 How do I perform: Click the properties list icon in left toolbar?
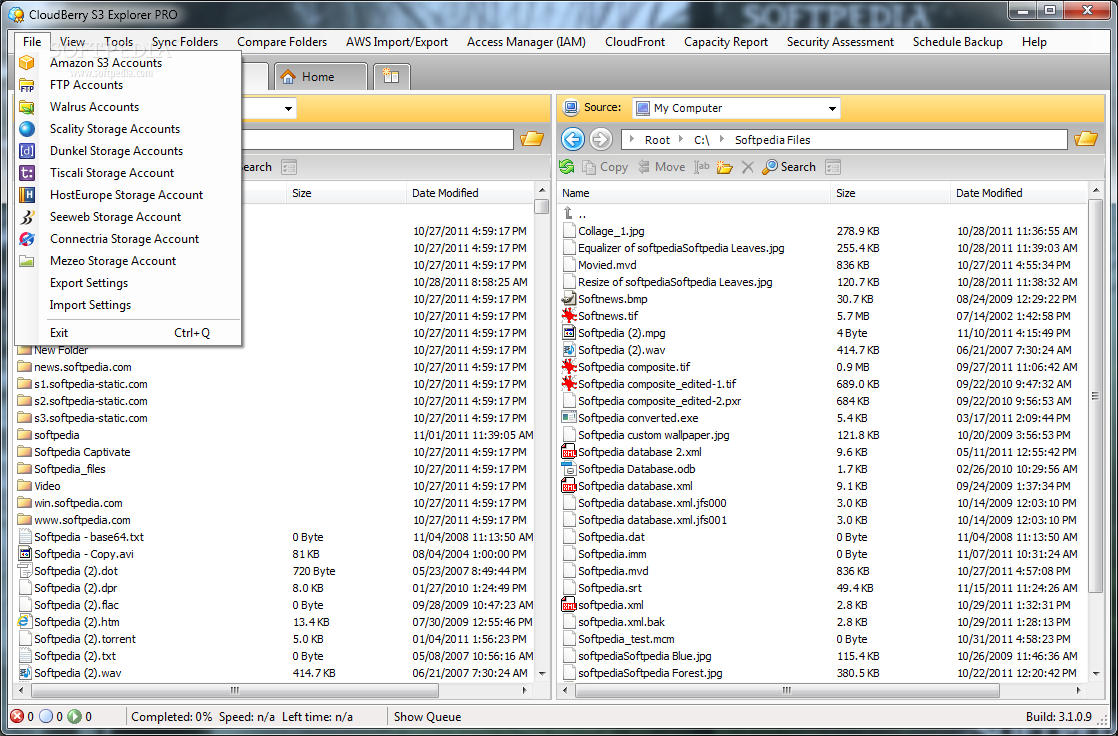(289, 168)
